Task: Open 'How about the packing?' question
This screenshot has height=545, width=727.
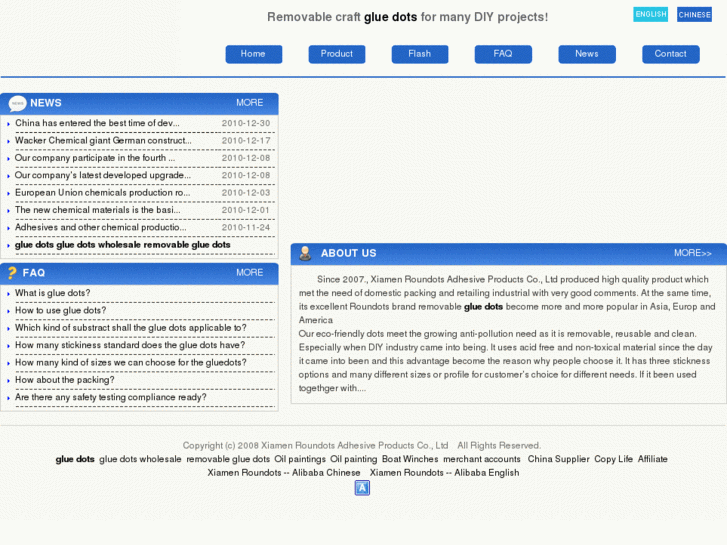Action: pos(64,380)
